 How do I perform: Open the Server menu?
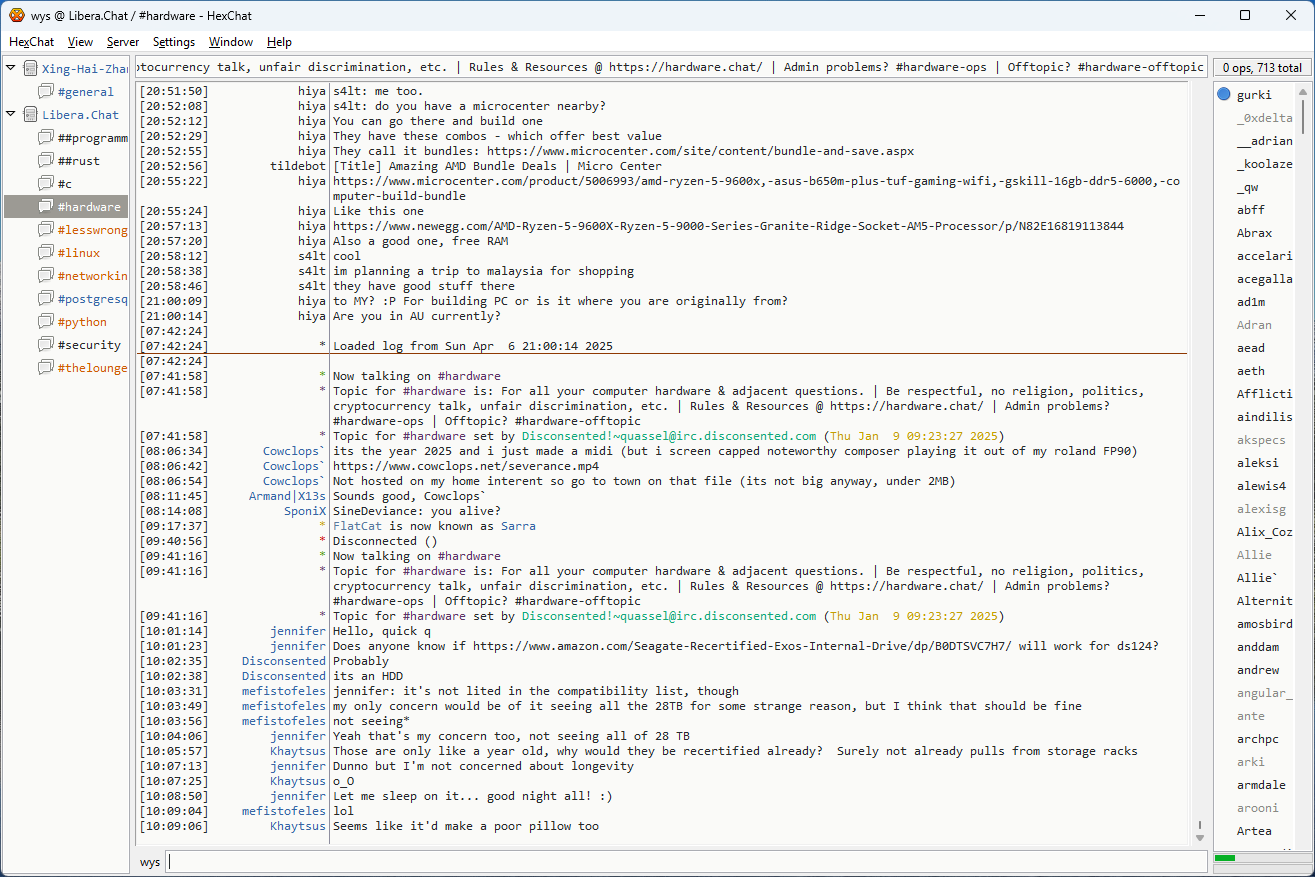click(x=123, y=42)
